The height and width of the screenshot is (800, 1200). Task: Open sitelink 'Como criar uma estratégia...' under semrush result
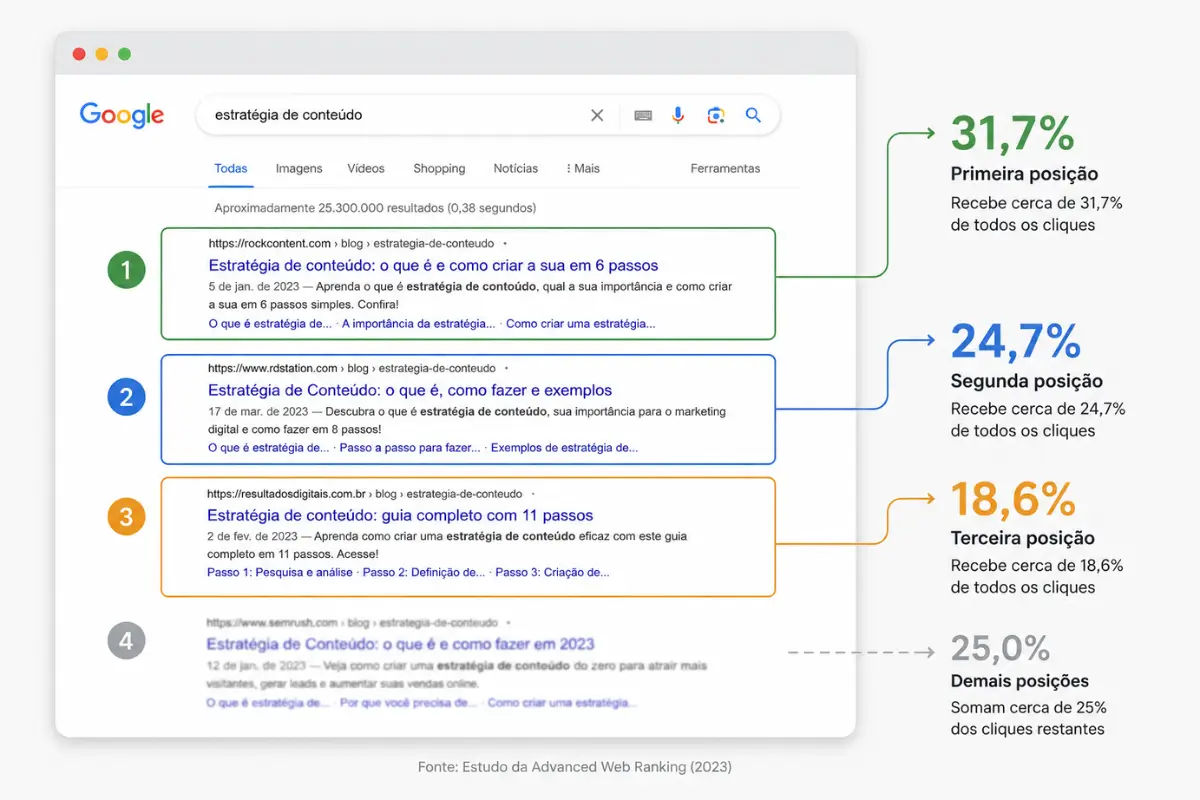click(x=562, y=702)
